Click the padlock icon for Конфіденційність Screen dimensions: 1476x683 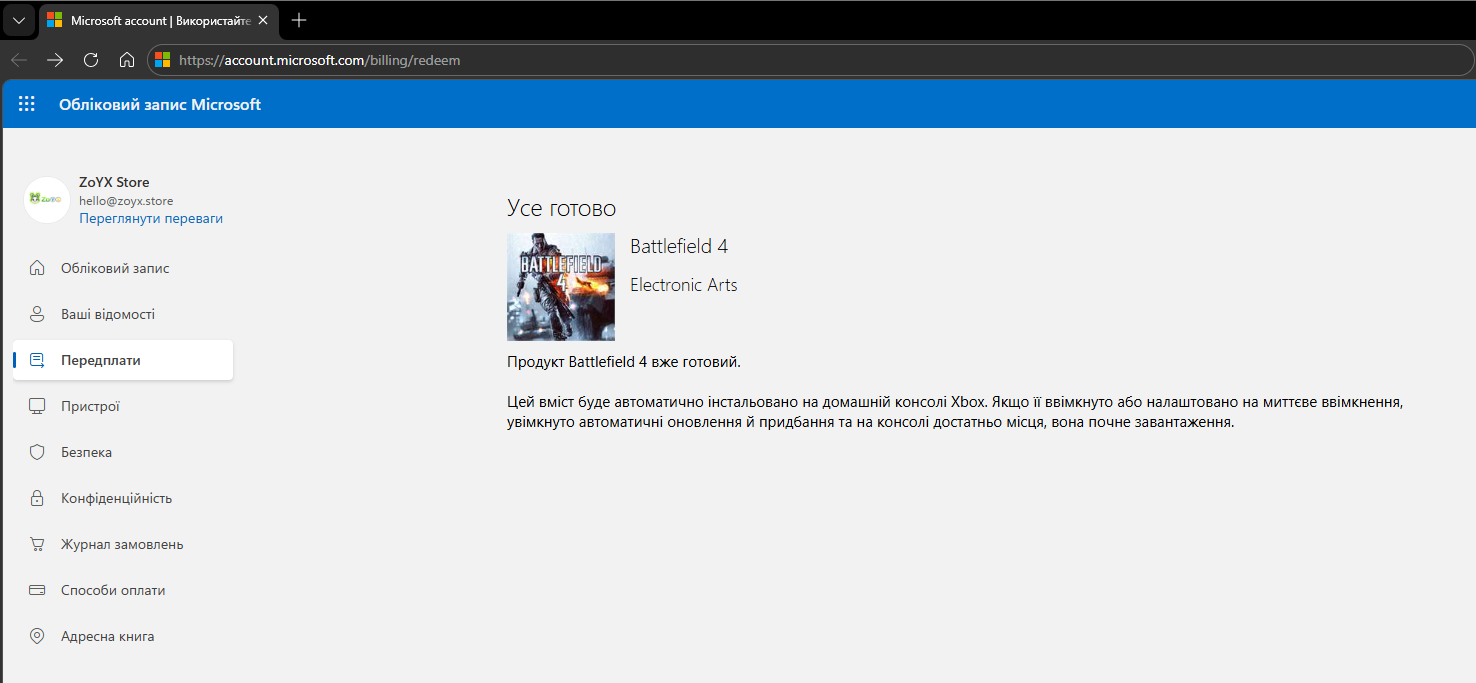pyautogui.click(x=37, y=498)
